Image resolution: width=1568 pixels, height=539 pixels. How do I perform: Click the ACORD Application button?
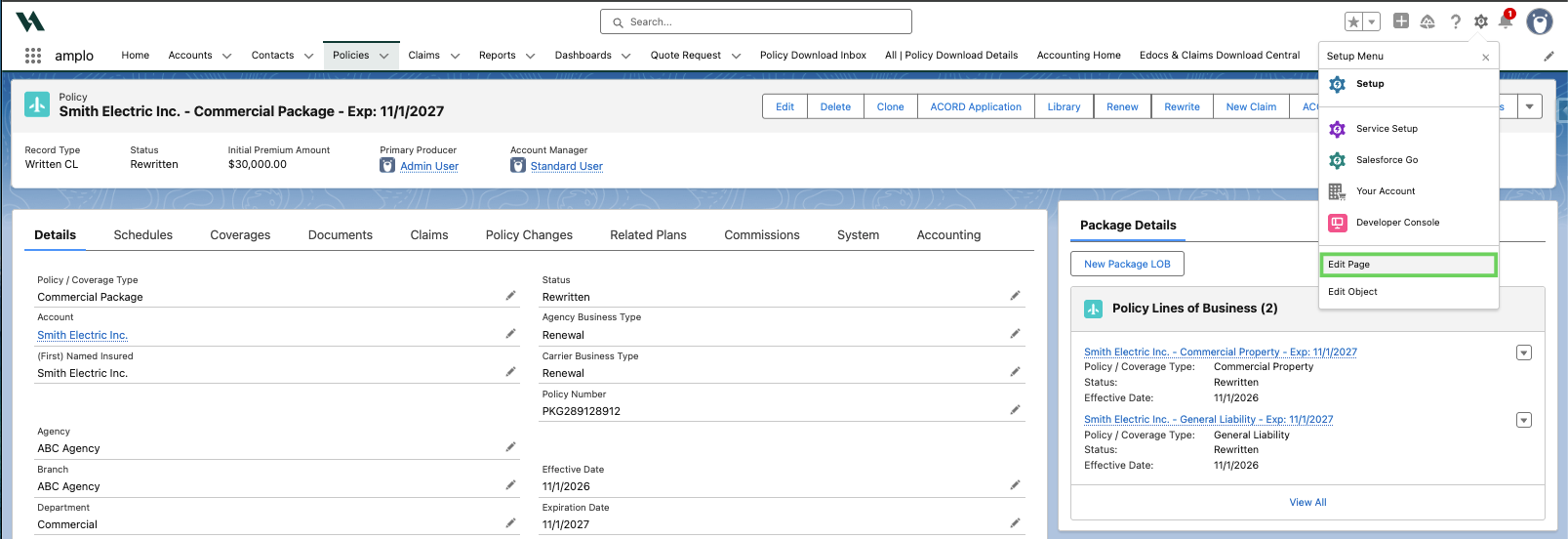pos(976,106)
